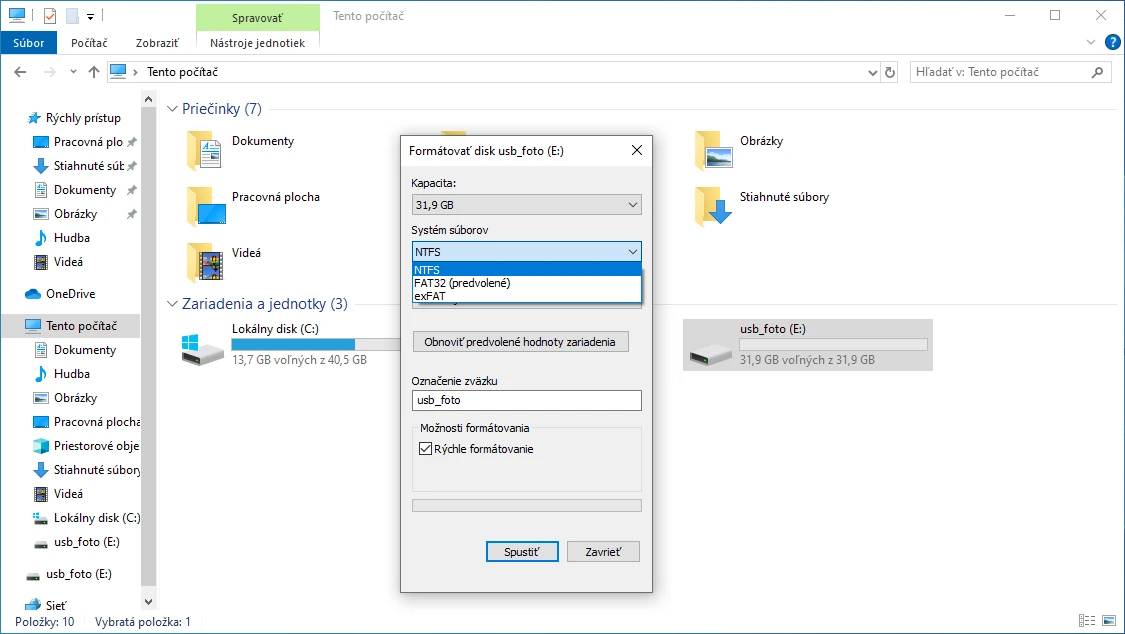Viewport: 1125px width, 634px height.
Task: Select usb_foto (E:) drive in Zariadenia a jednotky
Action: [x=807, y=345]
